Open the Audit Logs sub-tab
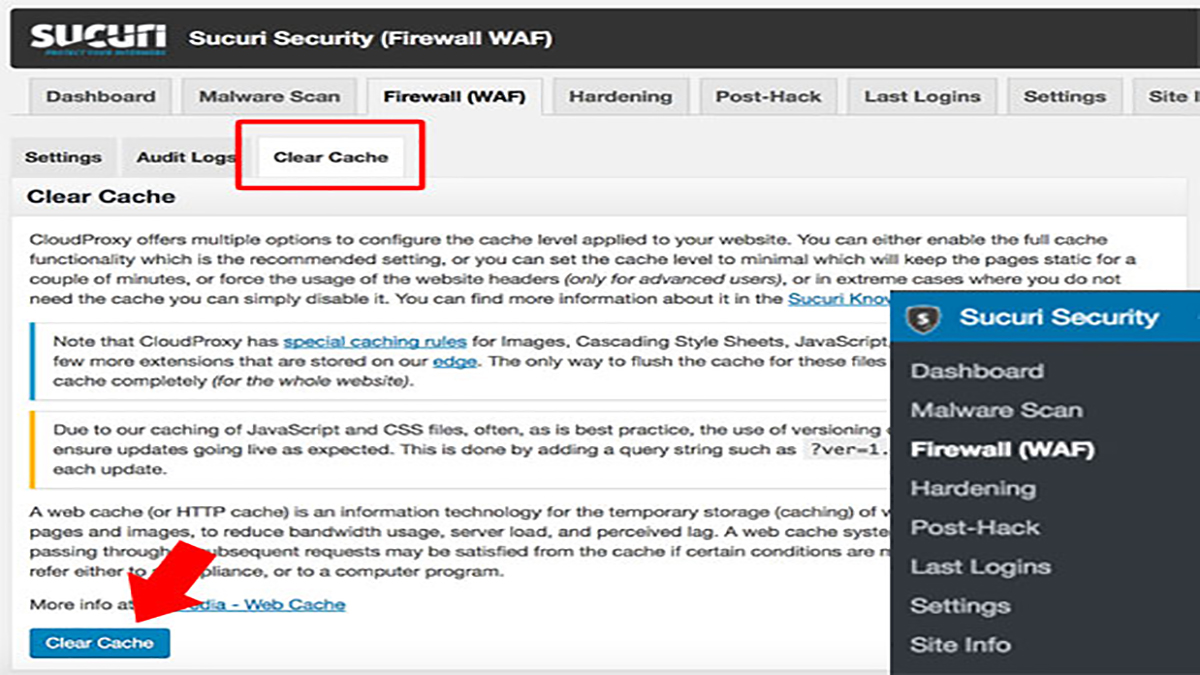Viewport: 1200px width, 675px height. 186,157
